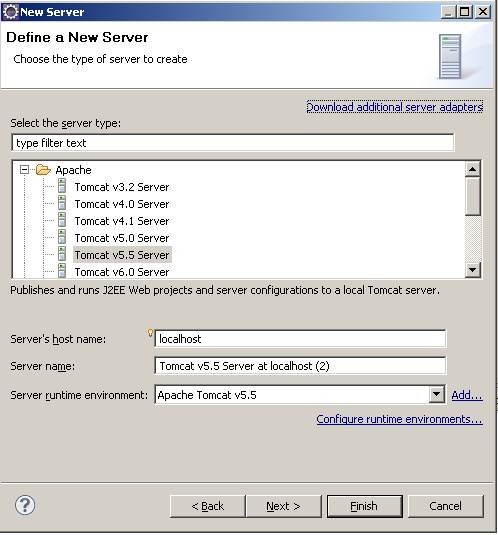The height and width of the screenshot is (535, 498).
Task: Open Download additional server adapters link
Action: click(x=395, y=107)
